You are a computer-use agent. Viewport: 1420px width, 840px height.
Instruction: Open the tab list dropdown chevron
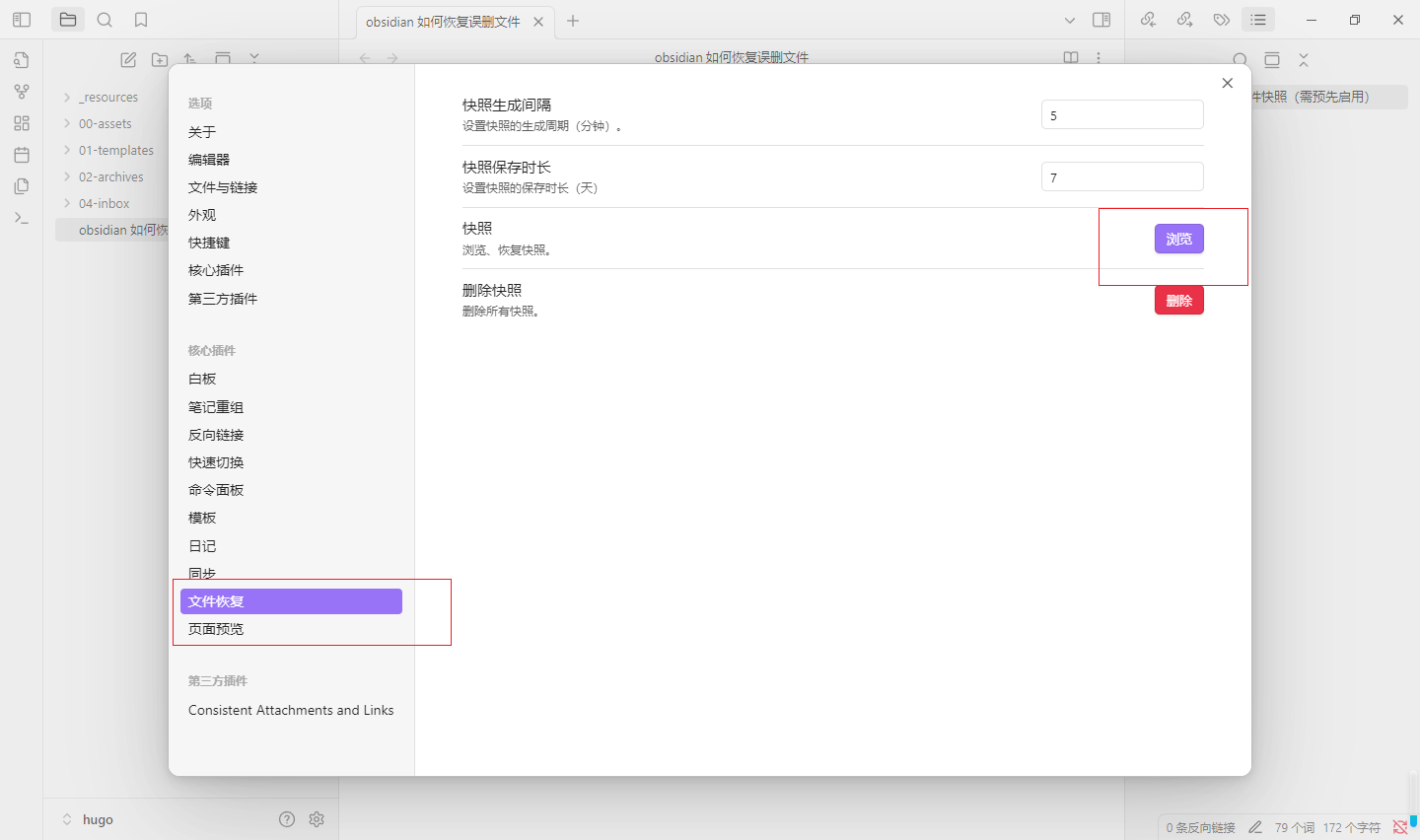tap(1070, 20)
